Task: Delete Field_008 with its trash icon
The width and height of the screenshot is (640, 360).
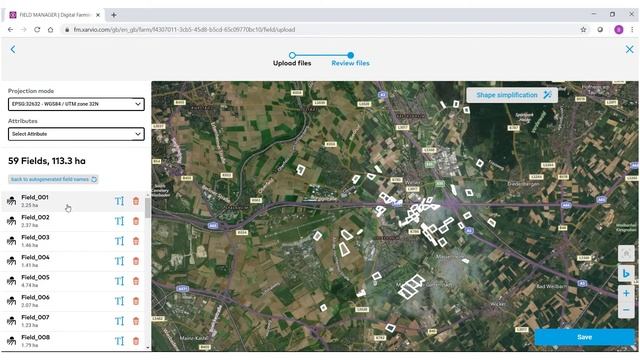Action: [136, 341]
